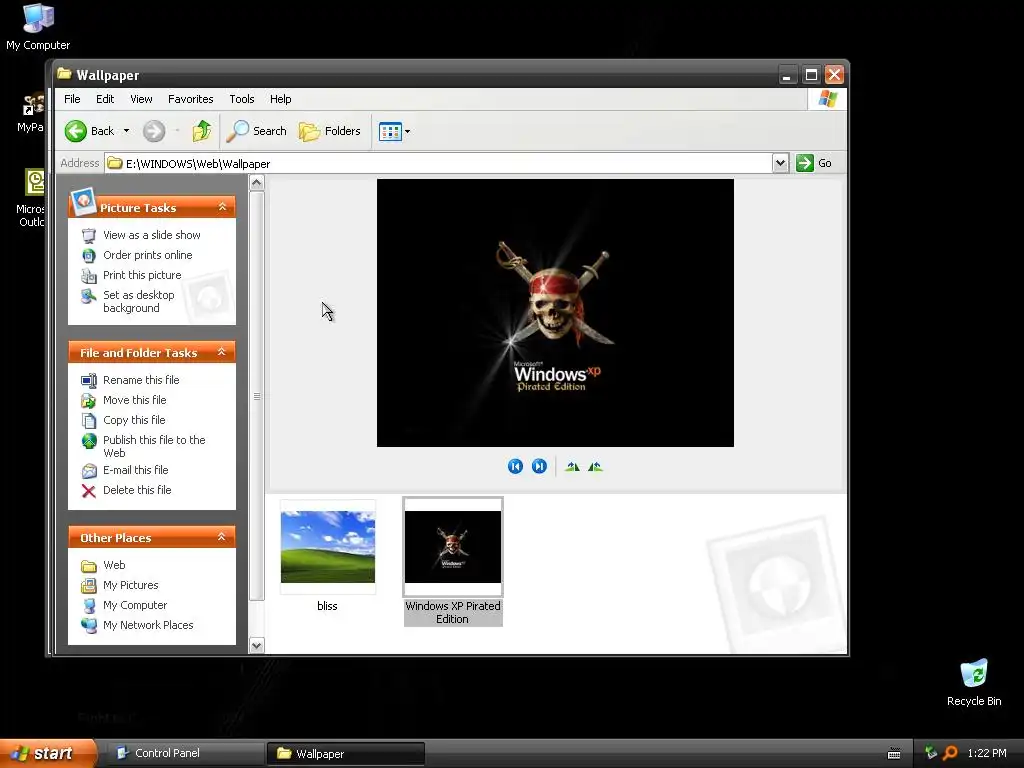The height and width of the screenshot is (768, 1024).
Task: Switch to Control Panel taskbar button
Action: tap(186, 754)
